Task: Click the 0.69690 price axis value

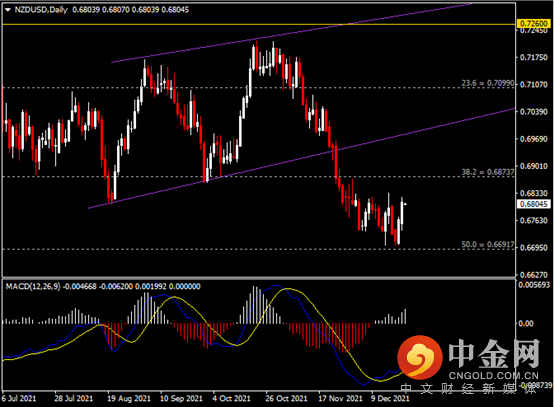Action: point(534,139)
